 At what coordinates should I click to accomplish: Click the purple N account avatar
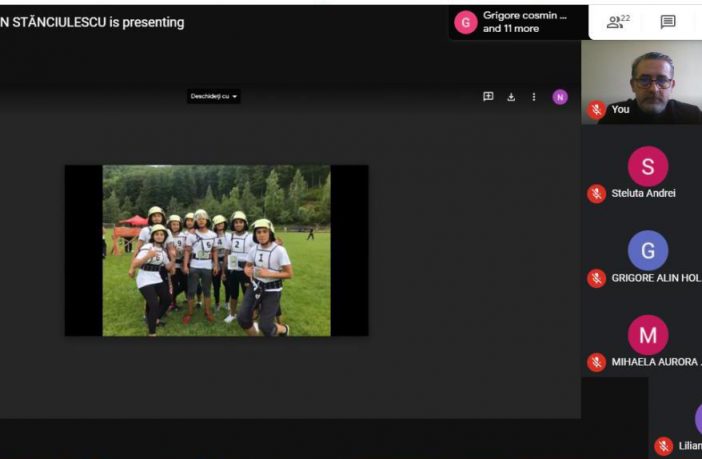pos(560,97)
